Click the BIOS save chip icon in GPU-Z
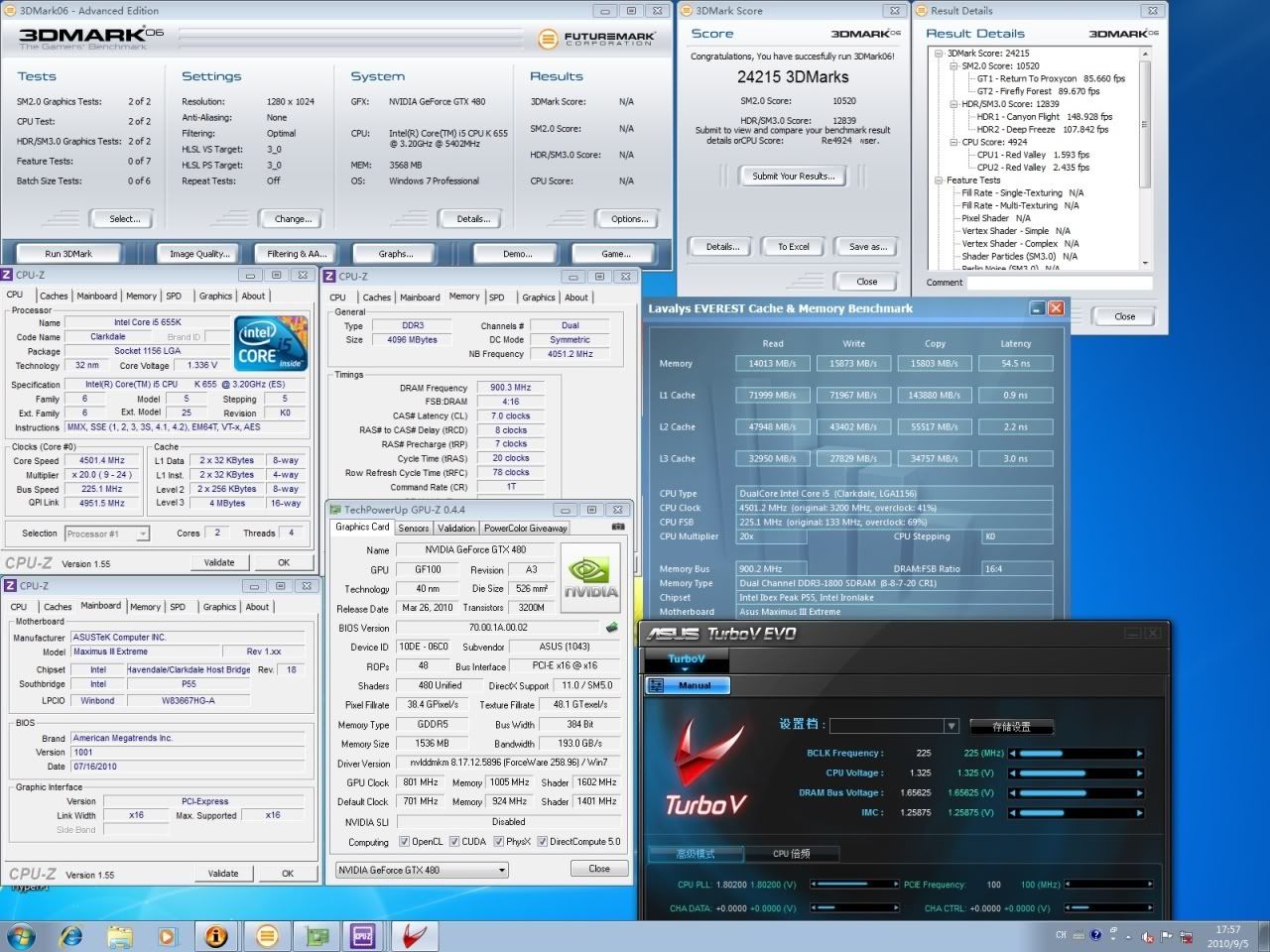 (612, 628)
